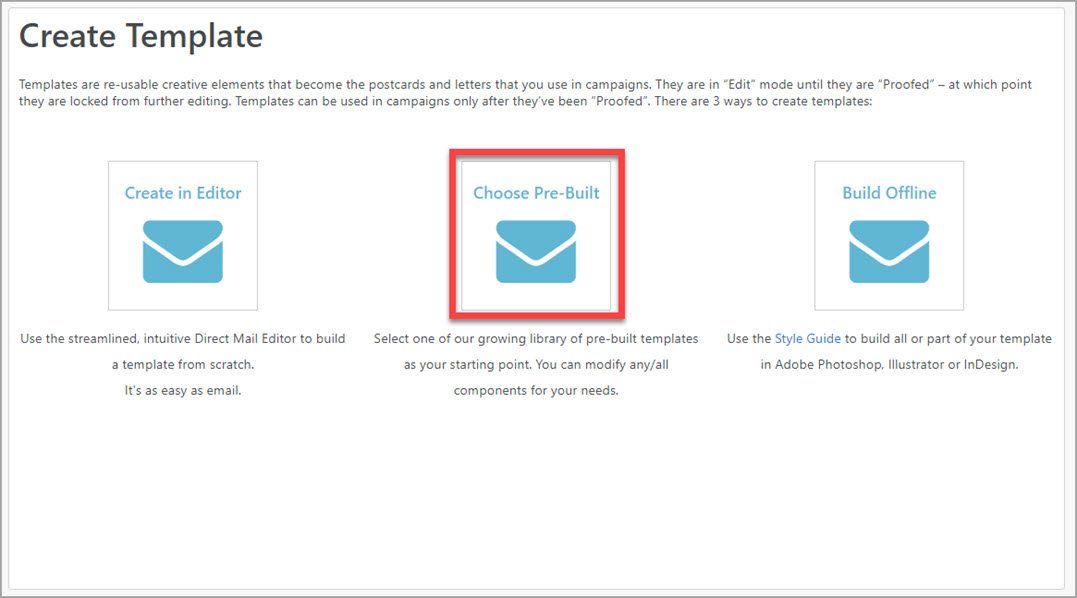Click text 'in Adobe Photoshop, Illustrator or InDesign.'

pyautogui.click(x=889, y=365)
